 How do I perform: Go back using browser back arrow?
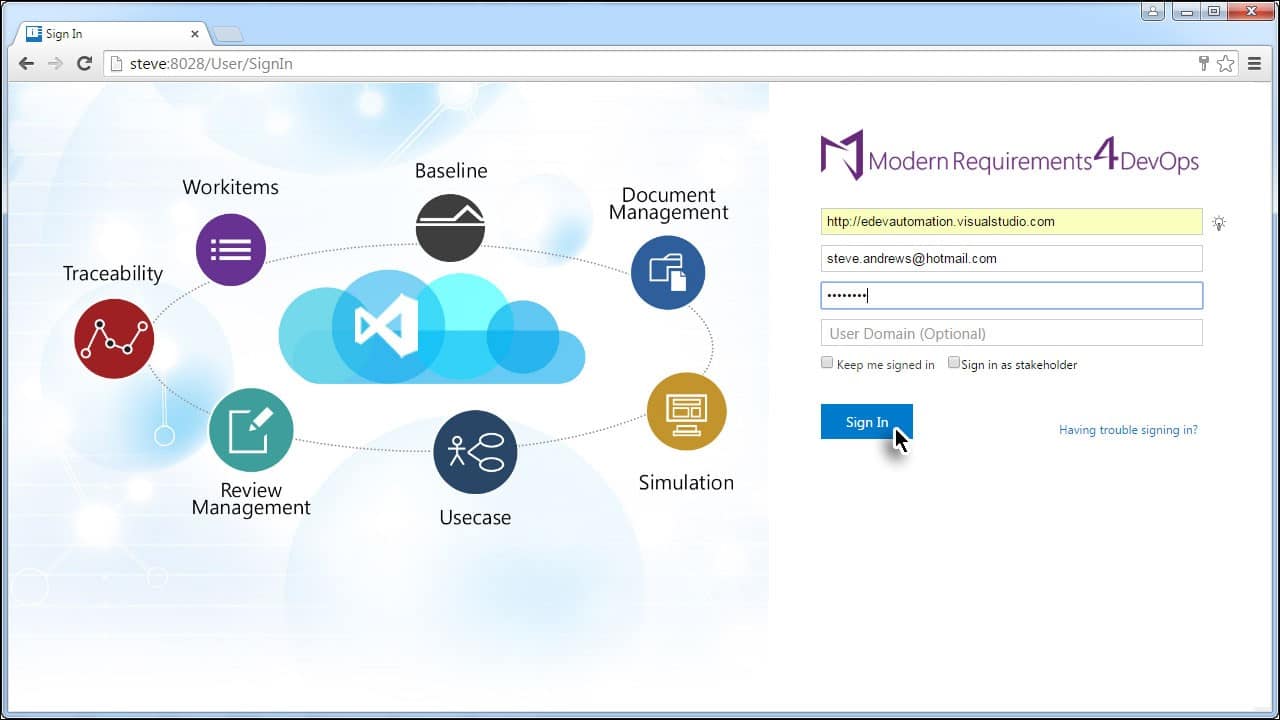tap(26, 64)
